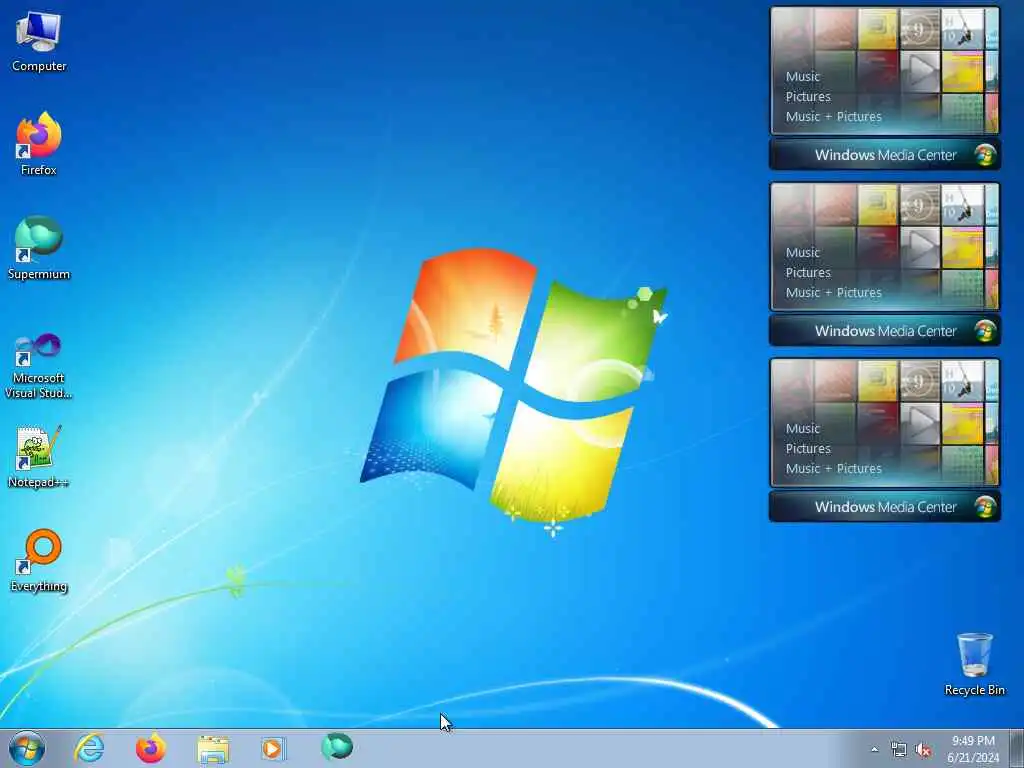Select the Firefox desktop shortcut
Screen dimensions: 1024x768
click(39, 144)
